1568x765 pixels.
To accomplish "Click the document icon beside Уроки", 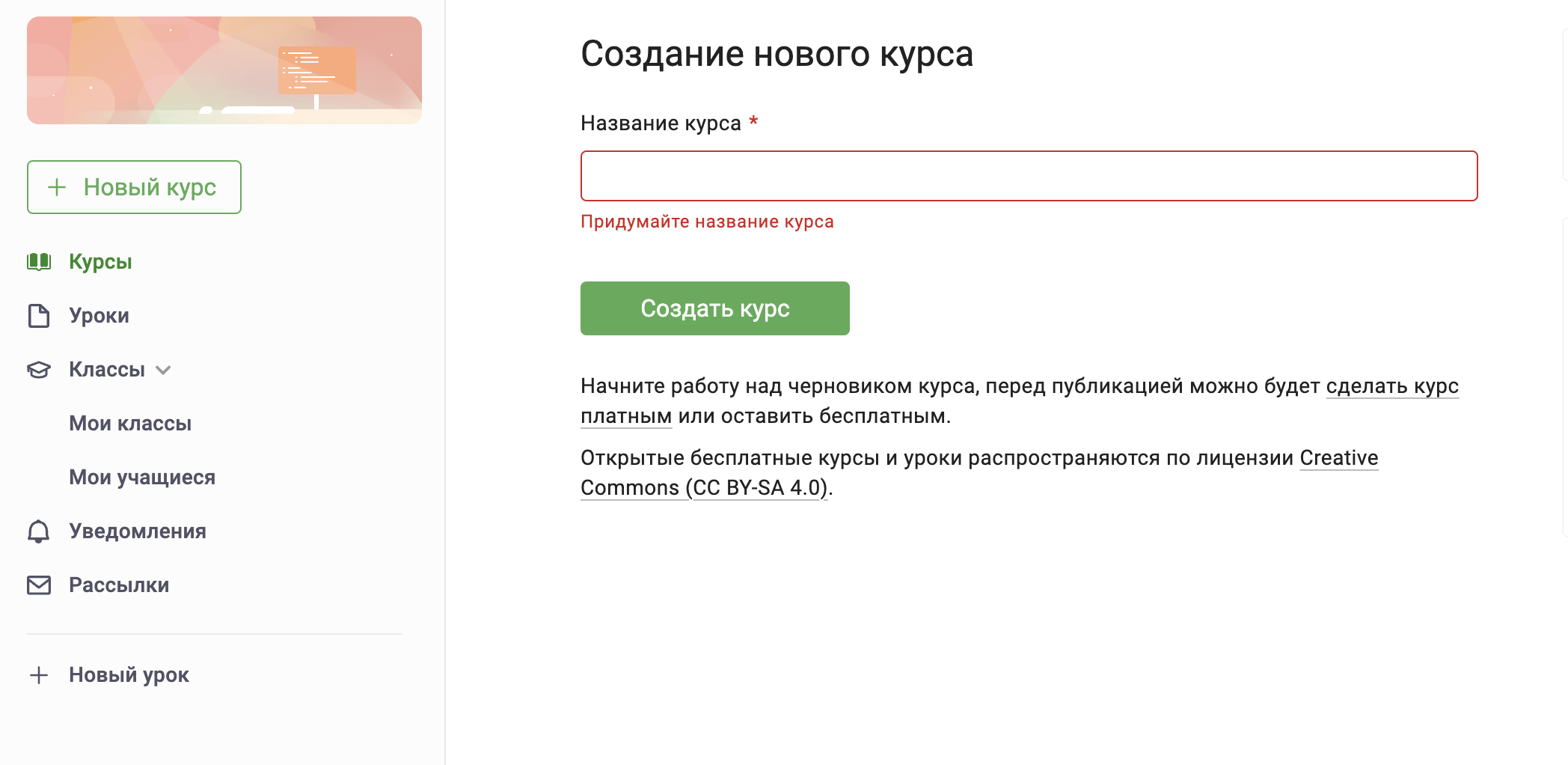I will click(39, 316).
